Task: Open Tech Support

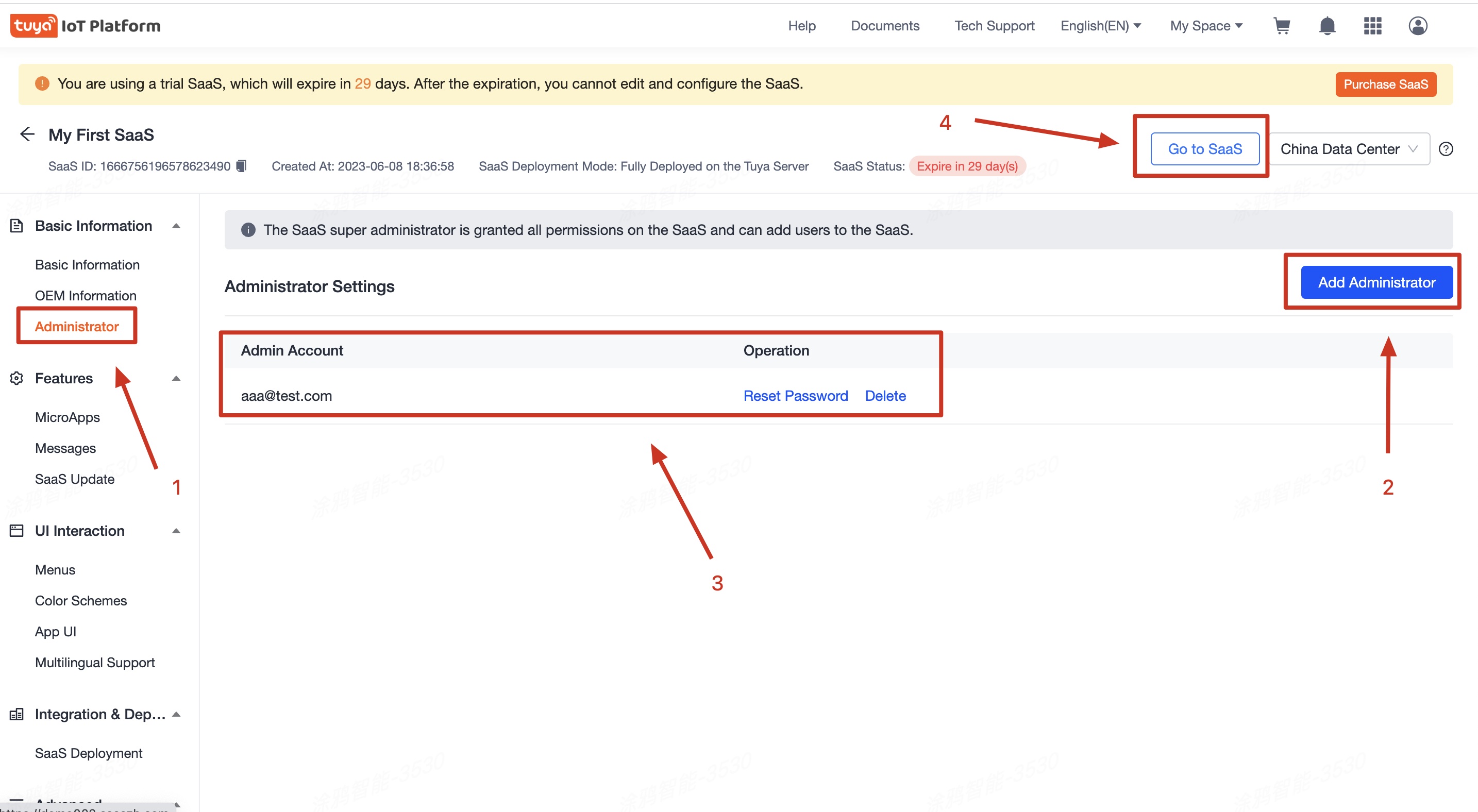Action: pyautogui.click(x=994, y=26)
